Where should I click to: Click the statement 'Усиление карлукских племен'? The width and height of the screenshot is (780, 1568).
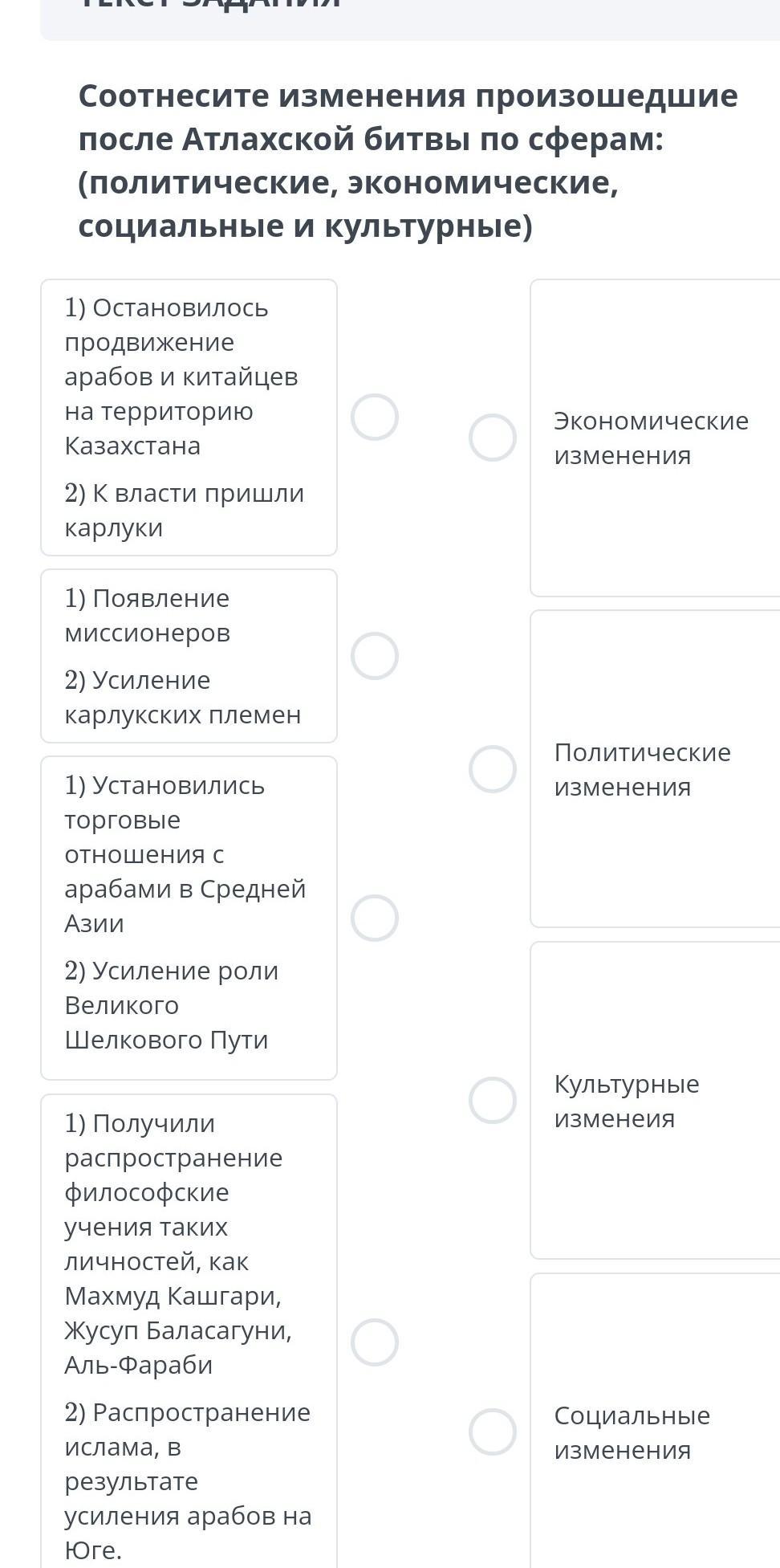(182, 697)
